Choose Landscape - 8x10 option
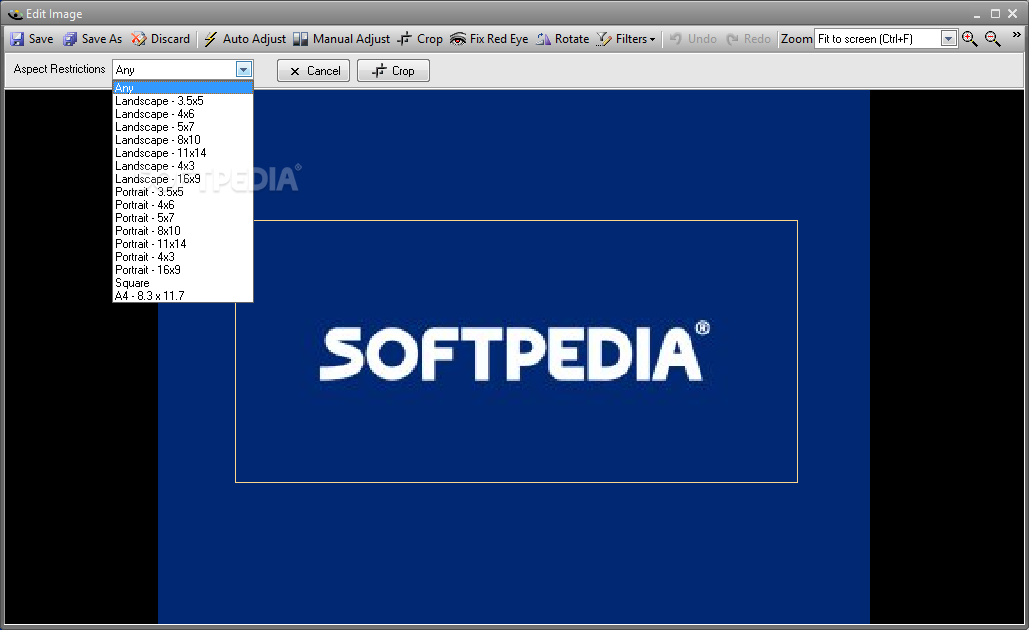 tap(182, 140)
